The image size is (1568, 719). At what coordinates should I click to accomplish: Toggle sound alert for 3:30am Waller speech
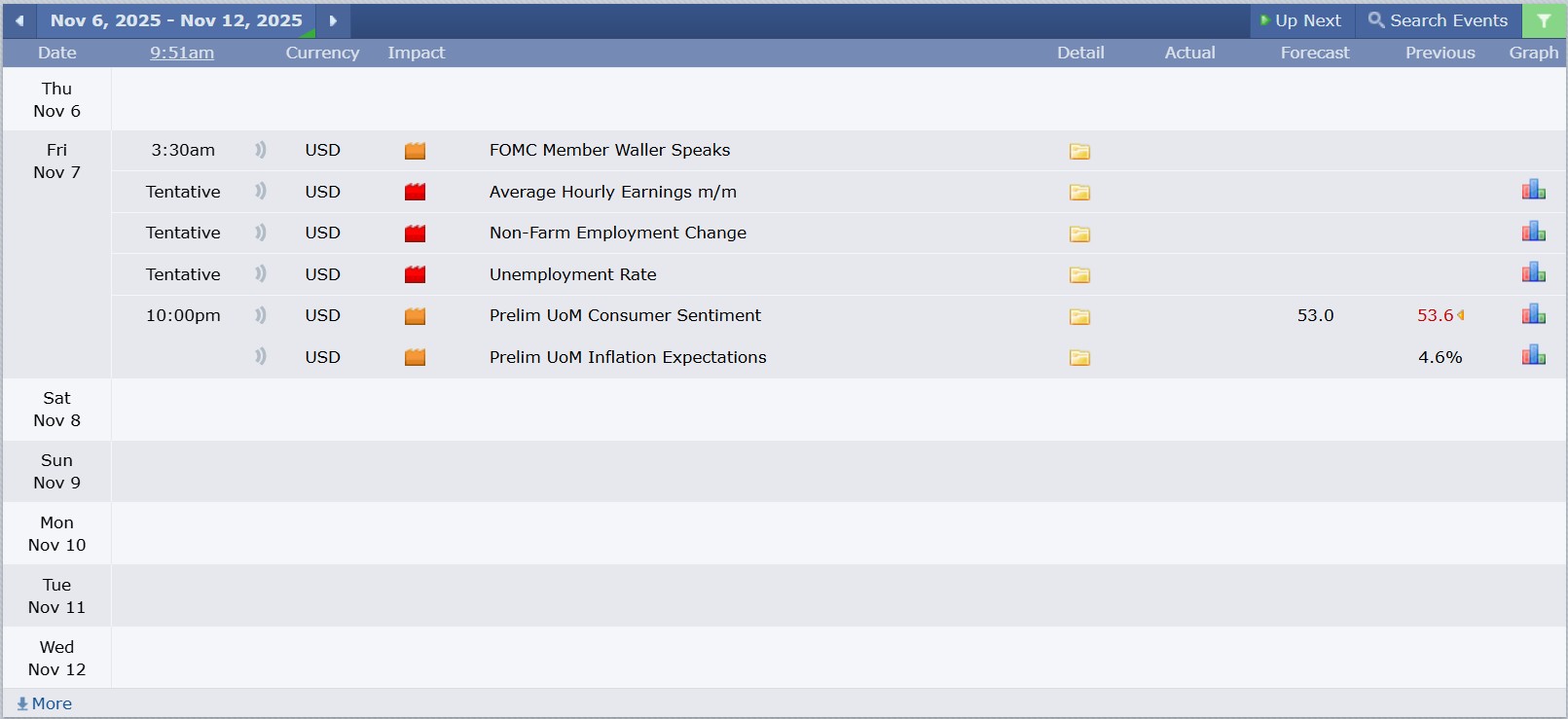(x=260, y=150)
